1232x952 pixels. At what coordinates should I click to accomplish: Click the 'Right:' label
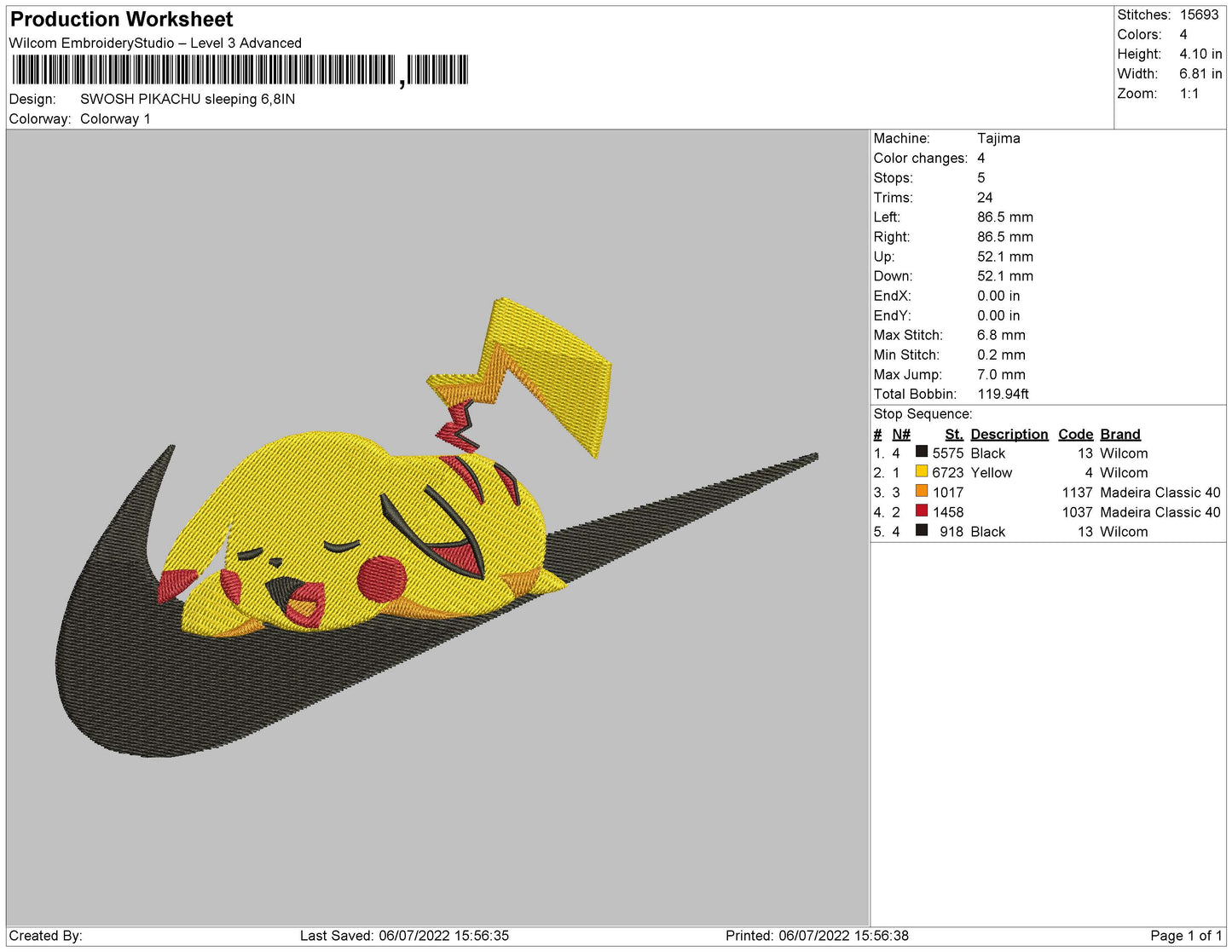pos(891,237)
